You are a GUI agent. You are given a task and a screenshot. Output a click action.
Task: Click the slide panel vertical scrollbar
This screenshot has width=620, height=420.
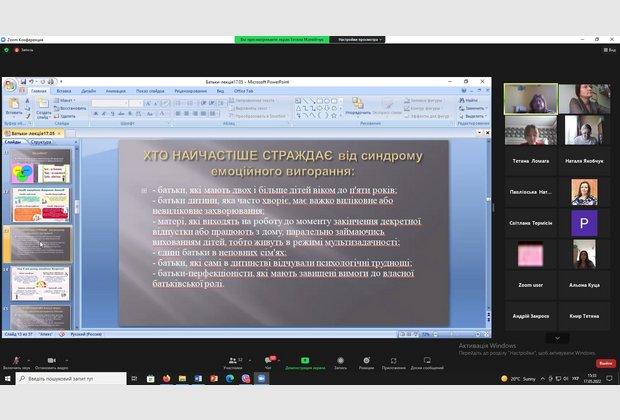click(77, 237)
